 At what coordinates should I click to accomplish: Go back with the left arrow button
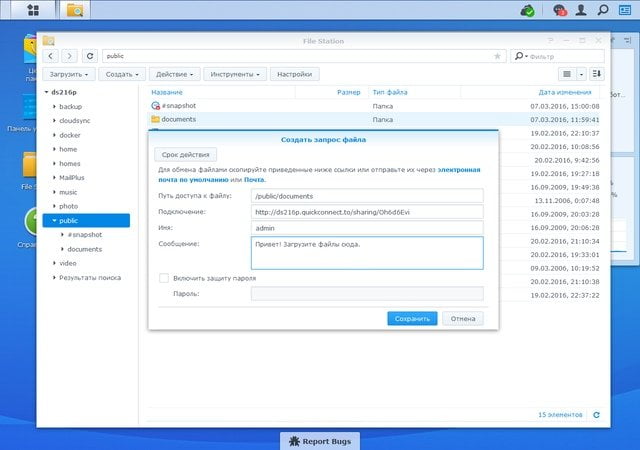pos(51,56)
